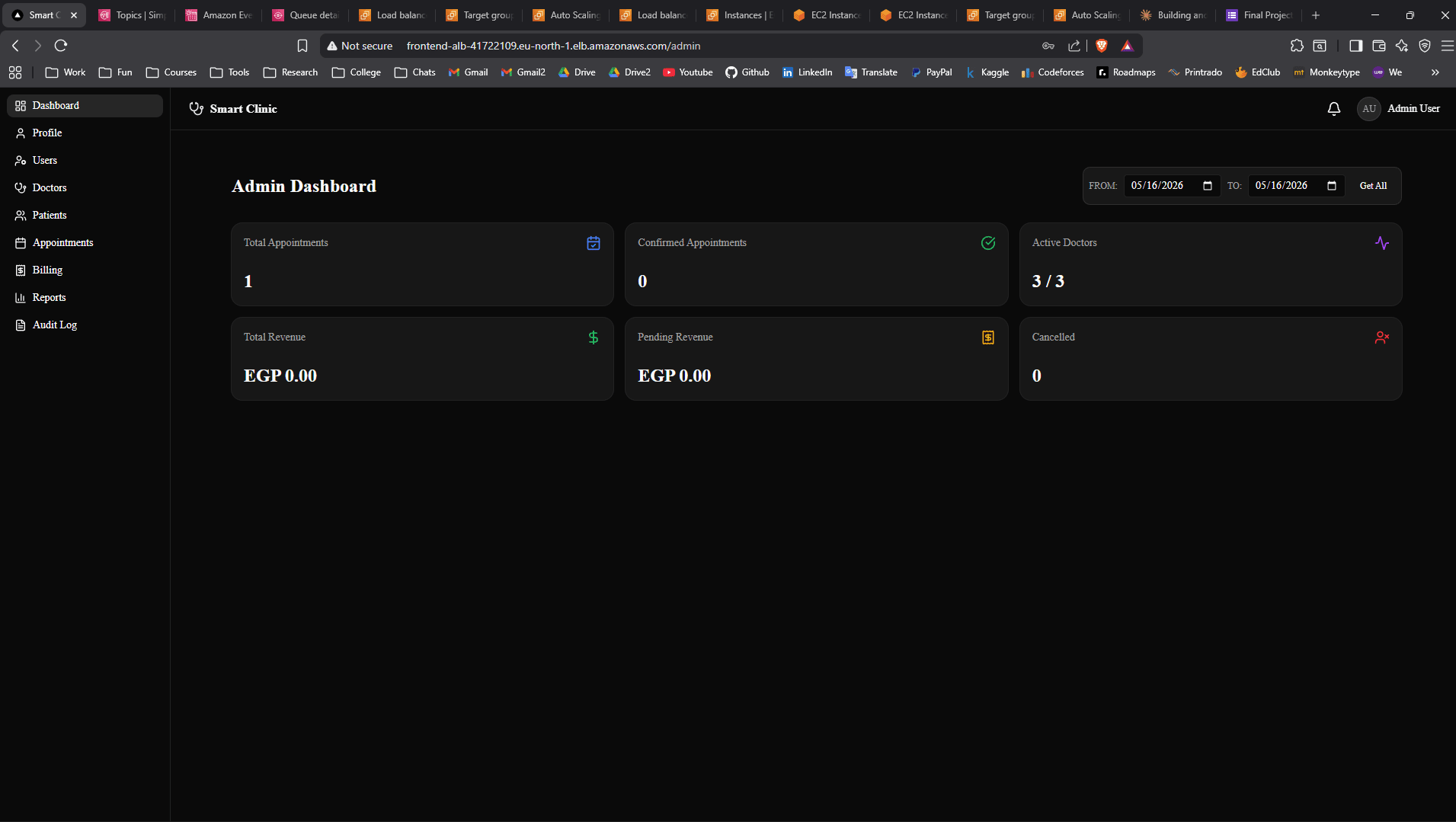Click the Pending Revenue receipt icon
The image size is (1456, 822).
point(988,337)
